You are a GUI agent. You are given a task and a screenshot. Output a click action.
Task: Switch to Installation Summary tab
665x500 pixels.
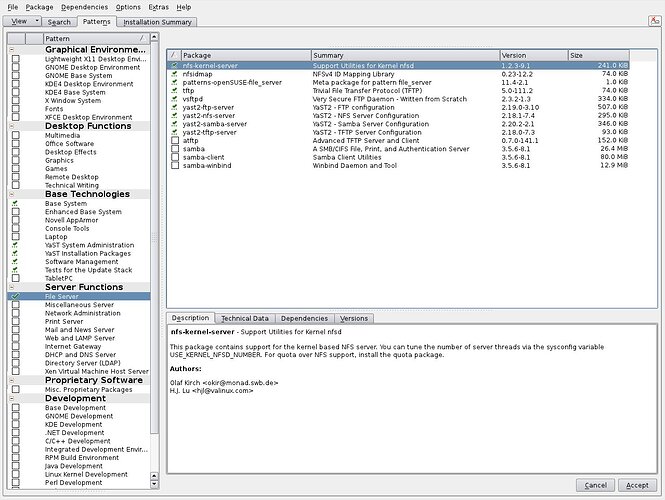coord(157,22)
